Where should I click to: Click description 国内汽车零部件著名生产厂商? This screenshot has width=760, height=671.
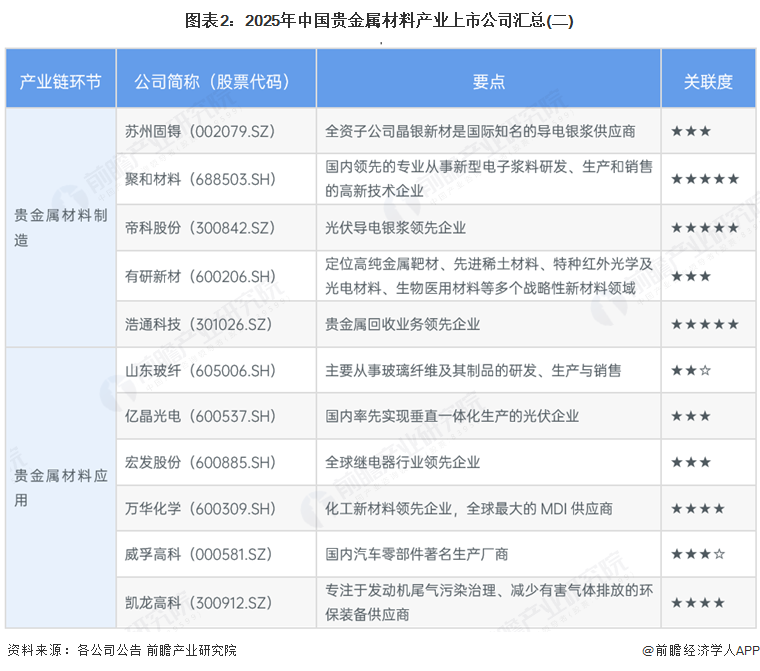point(416,554)
